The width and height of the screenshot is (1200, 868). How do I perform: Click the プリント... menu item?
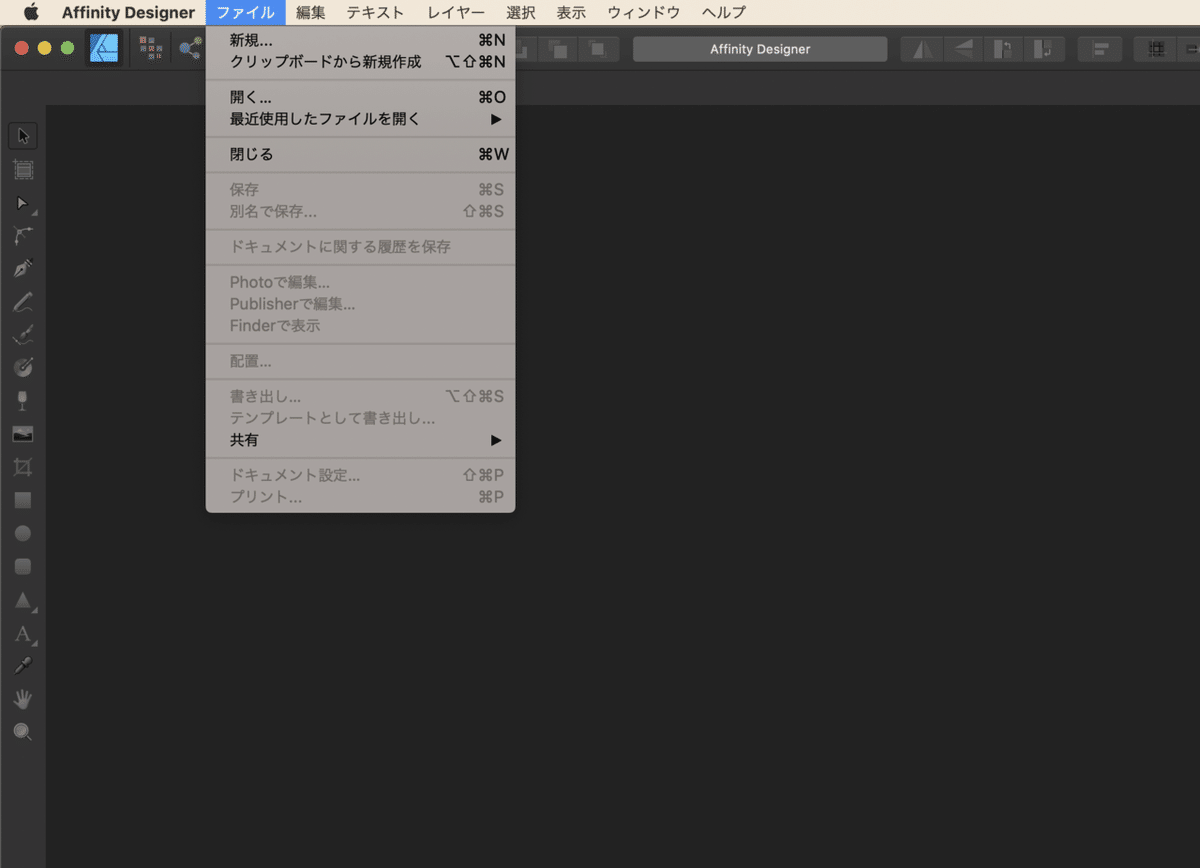click(x=361, y=497)
